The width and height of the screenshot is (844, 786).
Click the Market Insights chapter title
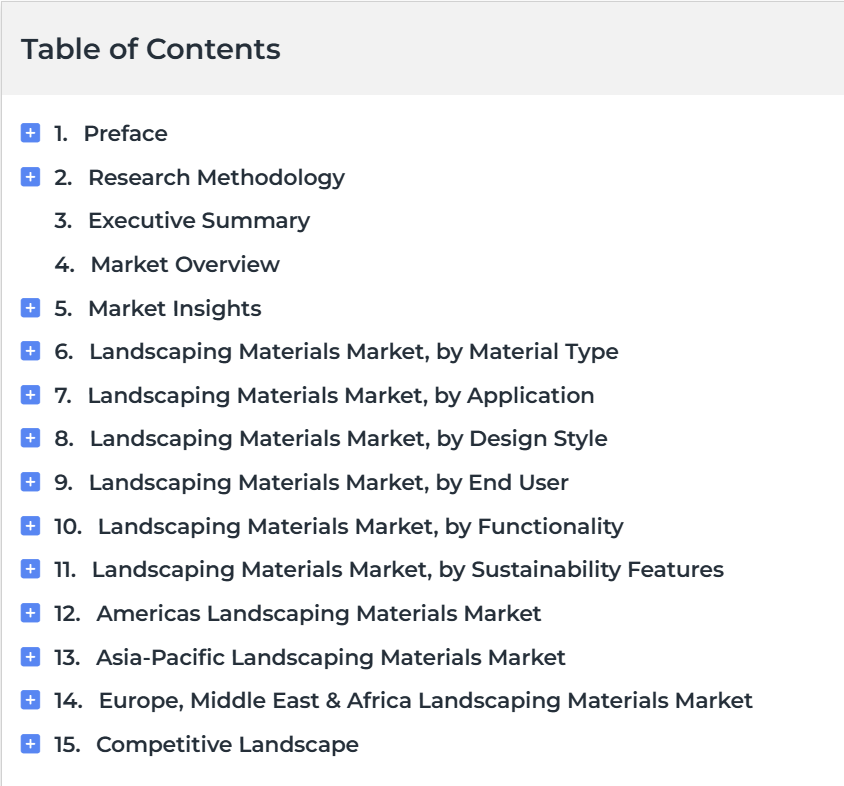[x=175, y=308]
